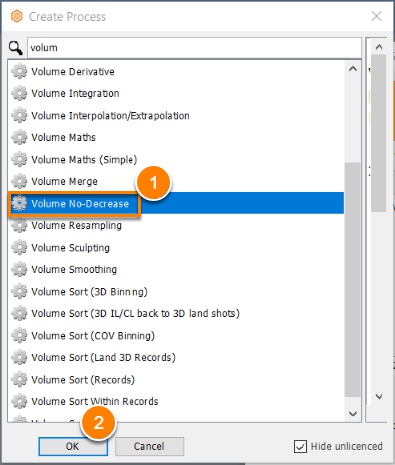This screenshot has width=395, height=465.
Task: Select the highlighted 'Volume No-Decrease' entry
Action: [x=176, y=203]
